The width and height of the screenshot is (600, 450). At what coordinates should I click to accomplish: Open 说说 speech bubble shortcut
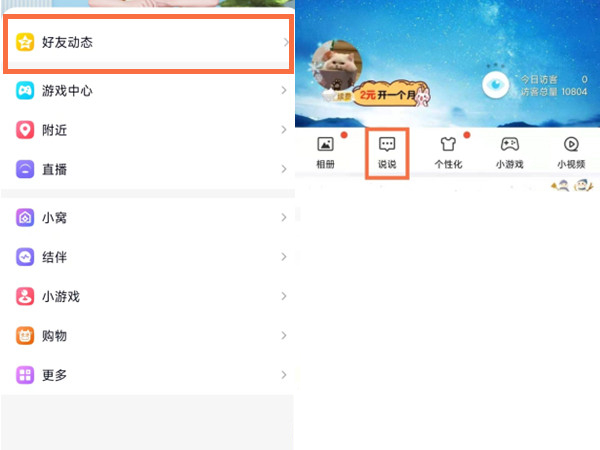click(x=387, y=153)
